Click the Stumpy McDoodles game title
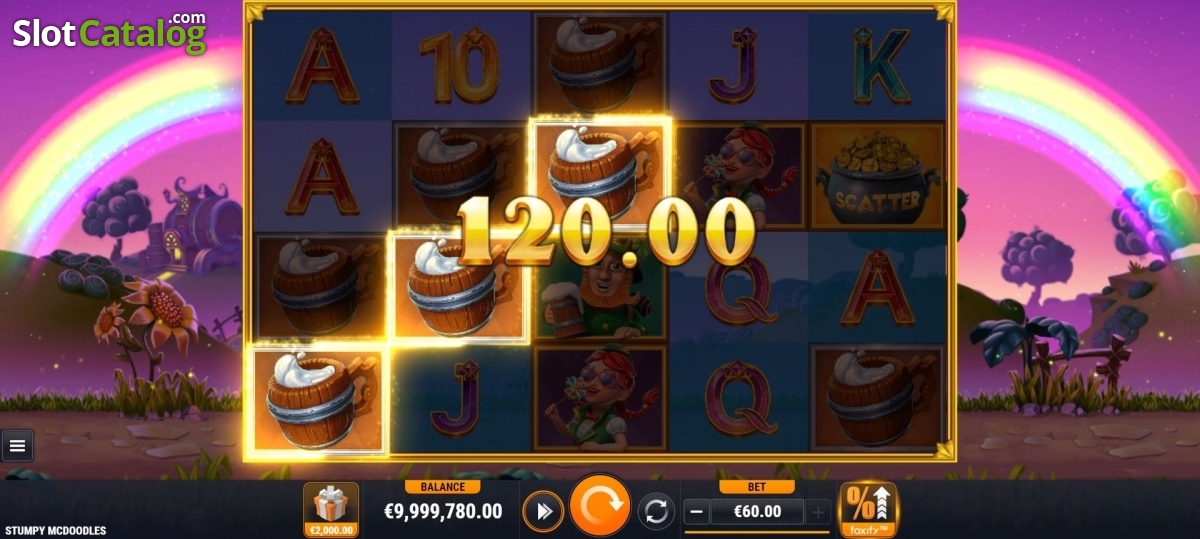 [x=56, y=530]
